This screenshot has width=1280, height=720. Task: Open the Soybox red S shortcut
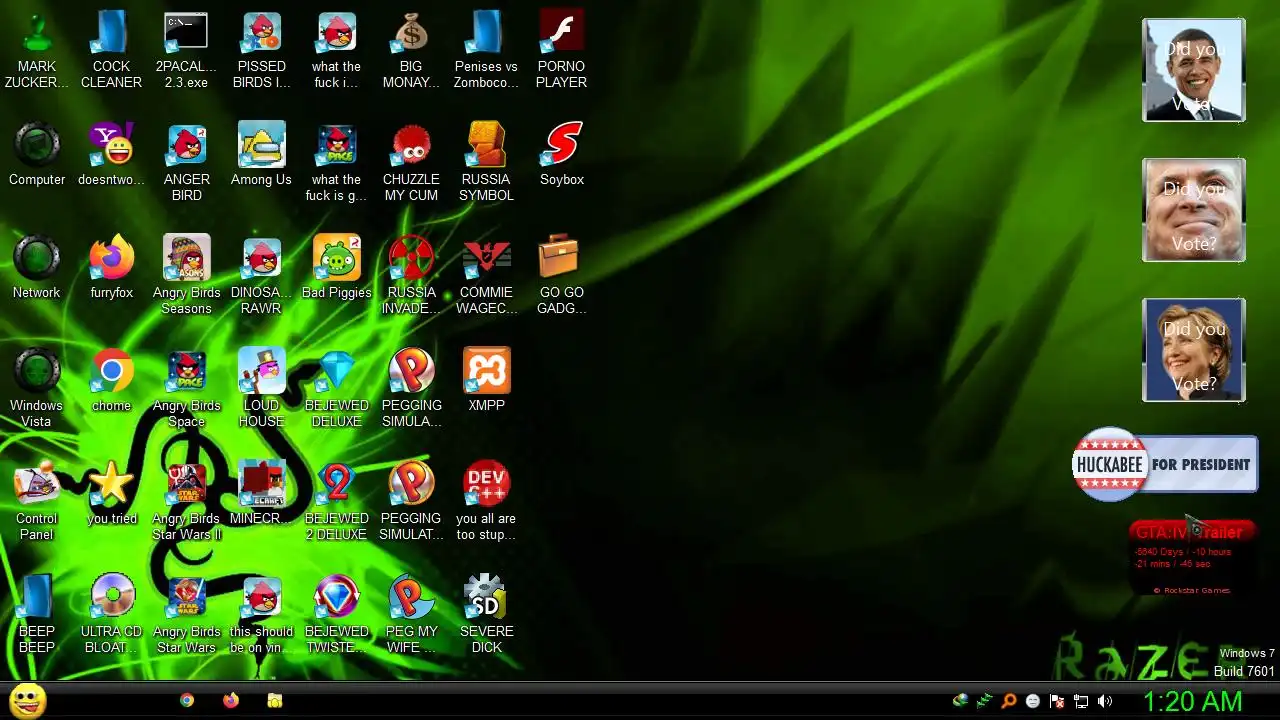561,155
